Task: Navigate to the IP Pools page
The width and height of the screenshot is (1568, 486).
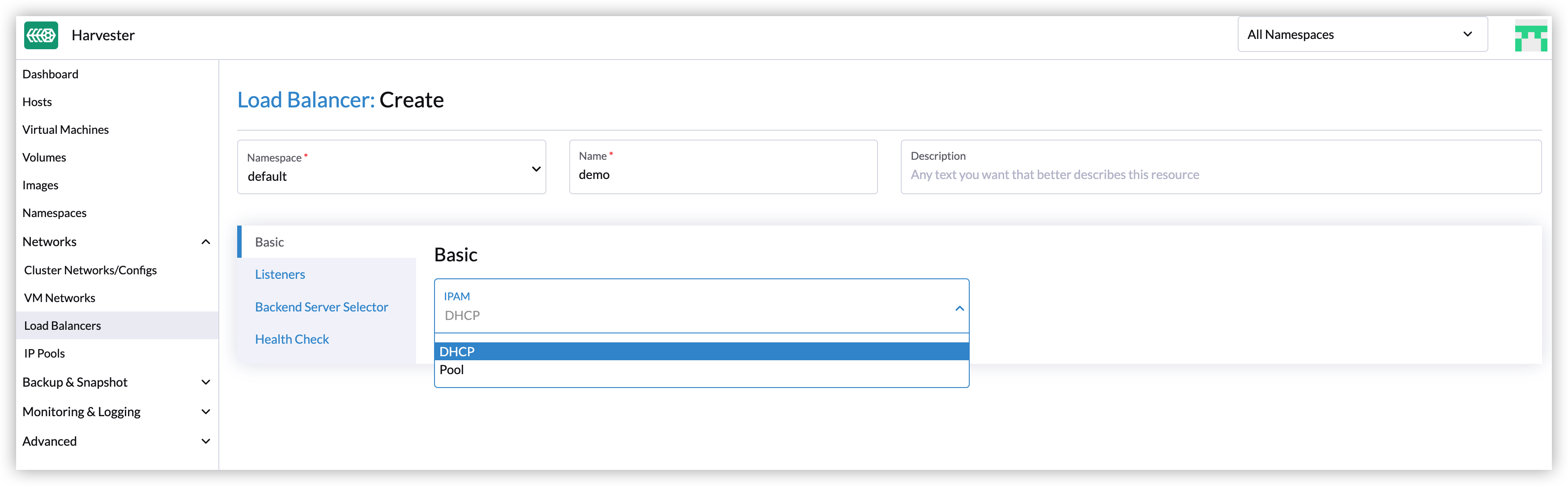Action: (x=44, y=353)
